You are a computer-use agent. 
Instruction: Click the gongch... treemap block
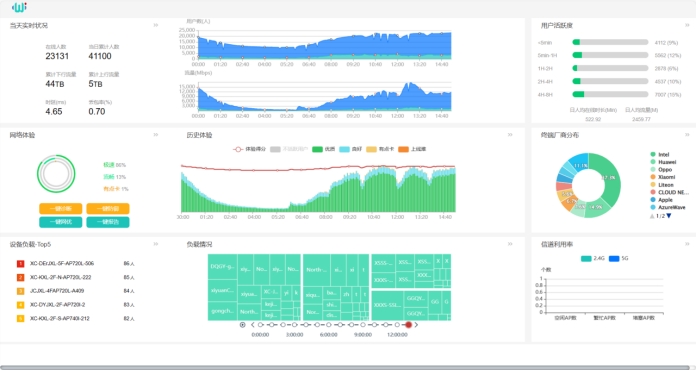point(222,311)
